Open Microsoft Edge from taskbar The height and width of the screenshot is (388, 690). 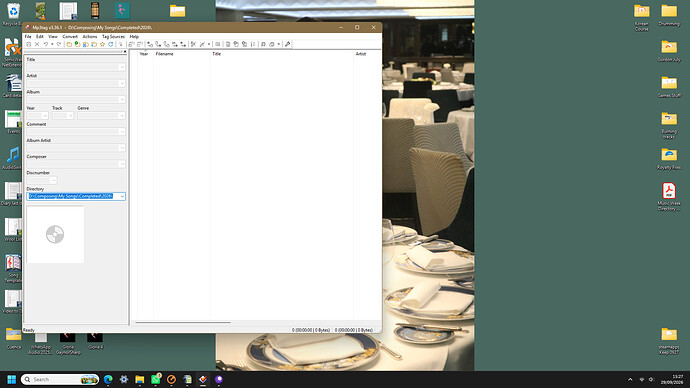[x=108, y=379]
